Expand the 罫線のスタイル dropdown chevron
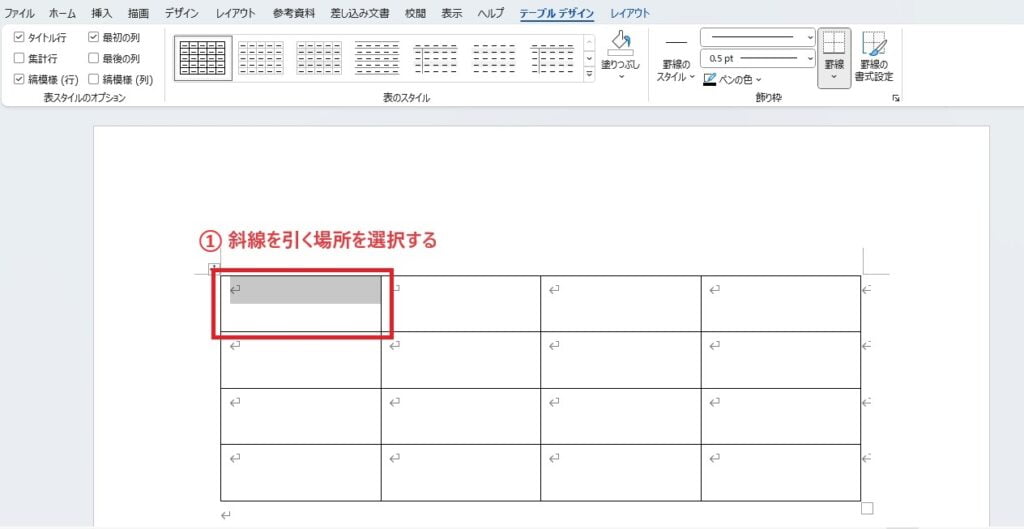This screenshot has width=1024, height=529. (x=692, y=76)
